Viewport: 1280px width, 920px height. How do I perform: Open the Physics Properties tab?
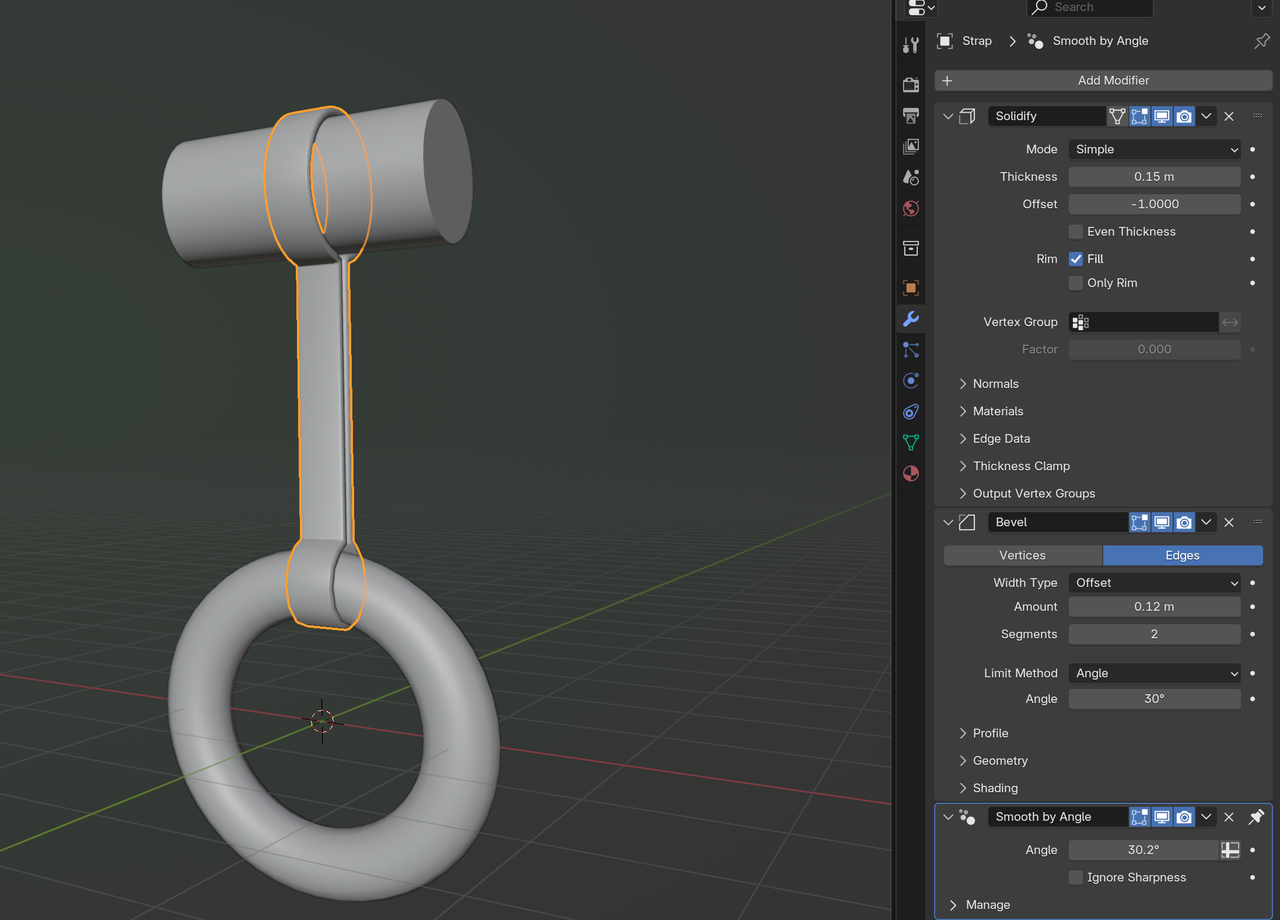click(x=911, y=380)
